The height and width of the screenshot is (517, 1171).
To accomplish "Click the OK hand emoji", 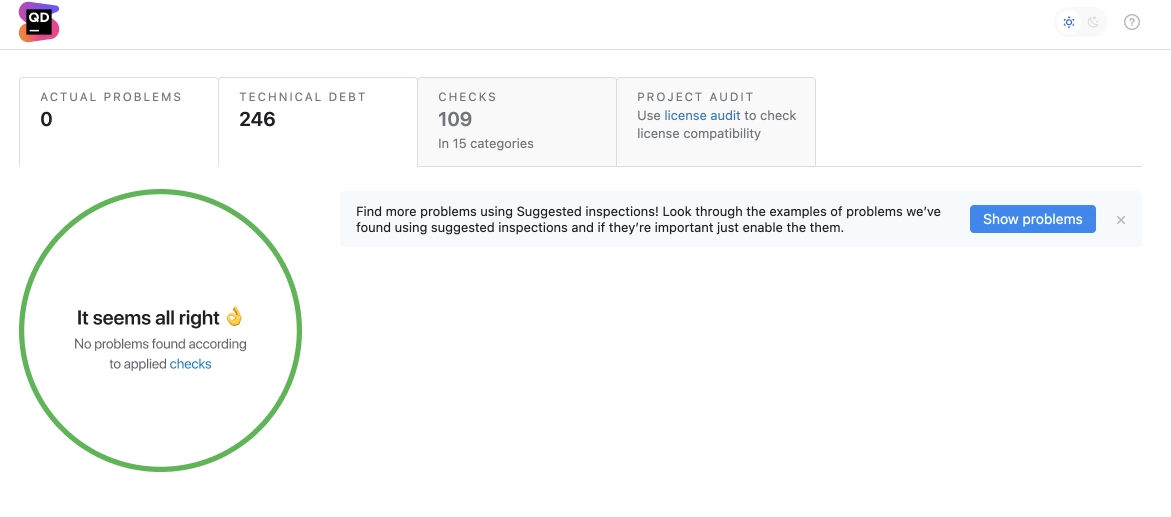I will 234,317.
